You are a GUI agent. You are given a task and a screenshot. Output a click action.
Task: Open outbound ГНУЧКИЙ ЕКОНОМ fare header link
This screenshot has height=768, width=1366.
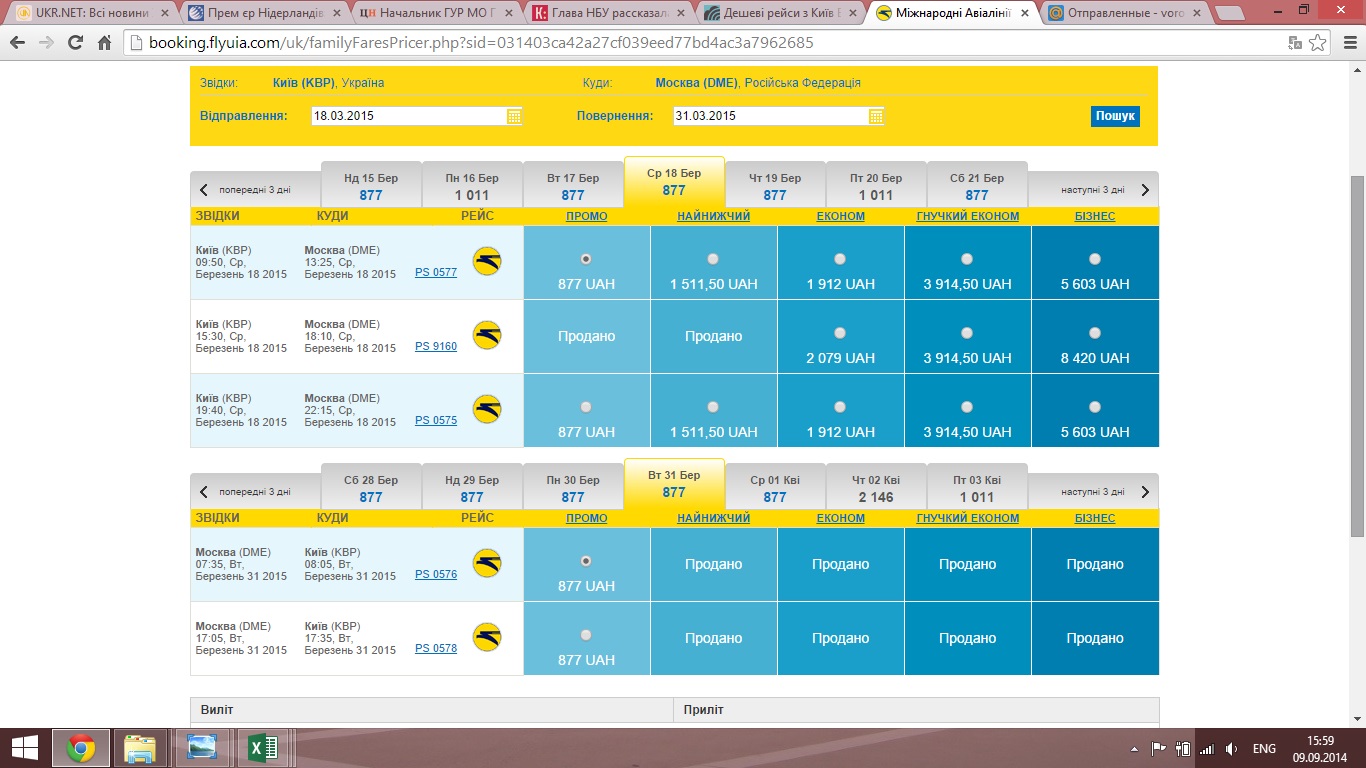pyautogui.click(x=968, y=216)
